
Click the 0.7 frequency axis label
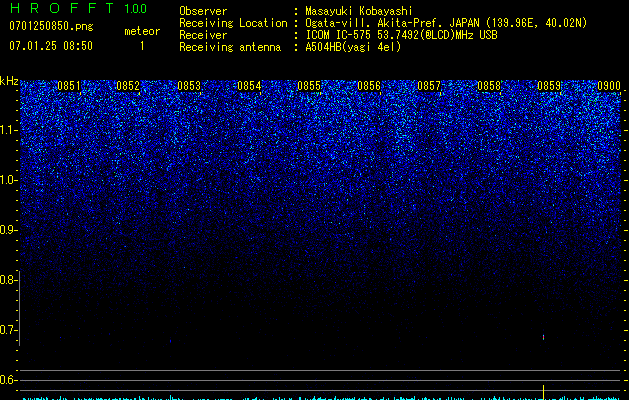[x=8, y=330]
